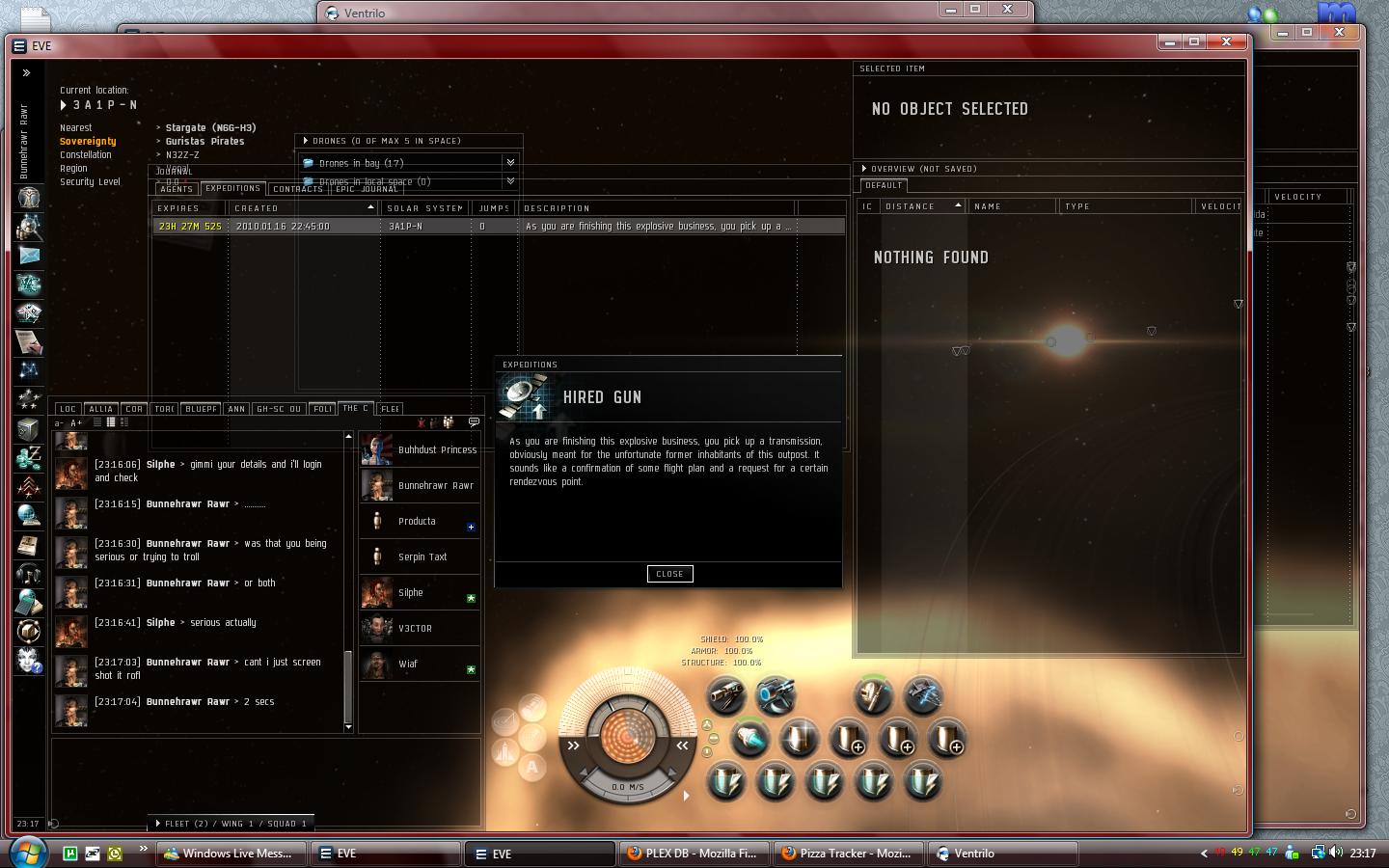Open the Journal notepad icon in Neocom

(x=29, y=341)
